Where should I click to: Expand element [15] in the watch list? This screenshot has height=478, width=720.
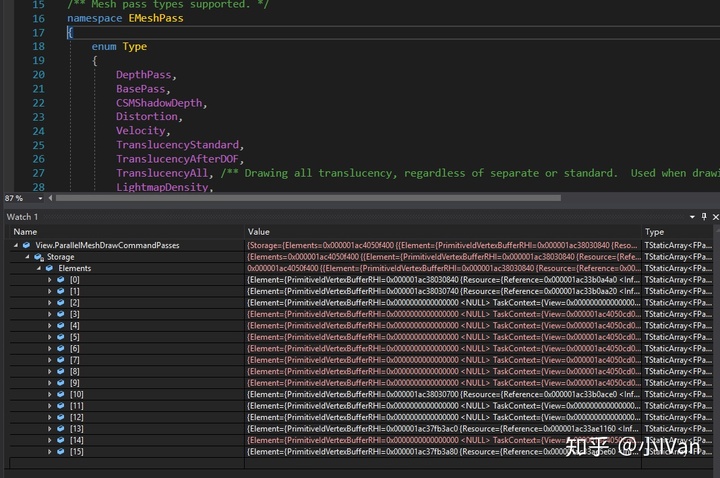(x=50, y=452)
